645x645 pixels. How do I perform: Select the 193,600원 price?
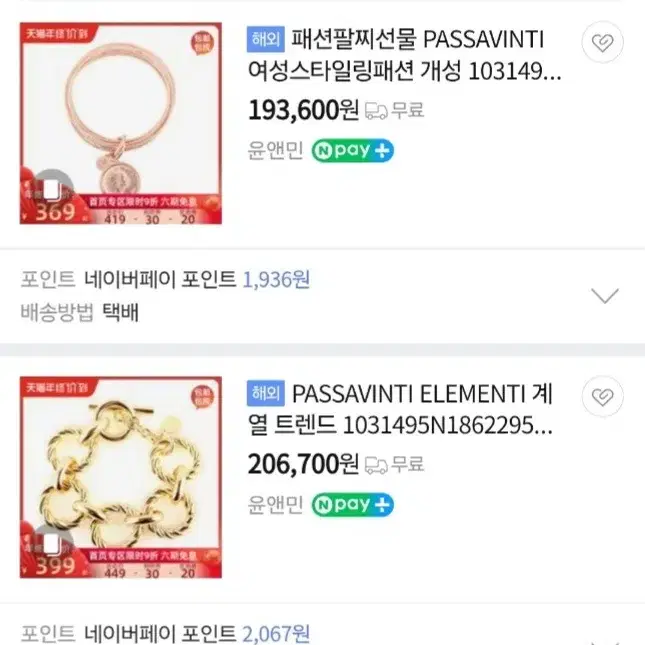coord(304,110)
